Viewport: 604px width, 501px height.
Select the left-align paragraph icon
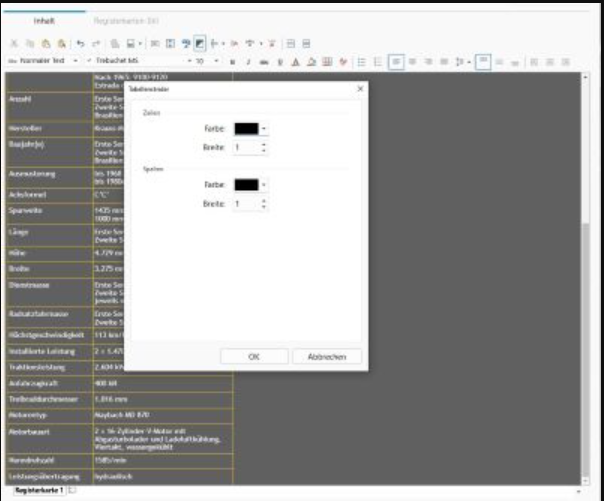[x=397, y=61]
